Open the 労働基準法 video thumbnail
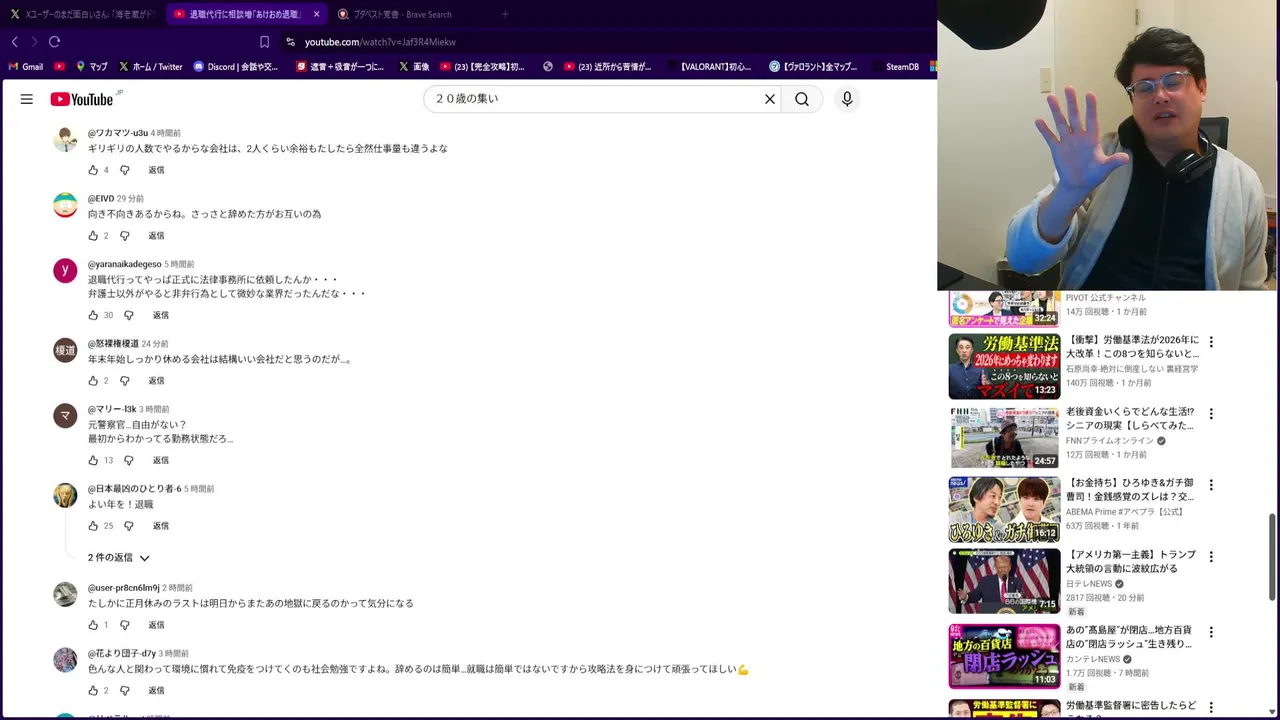 point(1004,366)
